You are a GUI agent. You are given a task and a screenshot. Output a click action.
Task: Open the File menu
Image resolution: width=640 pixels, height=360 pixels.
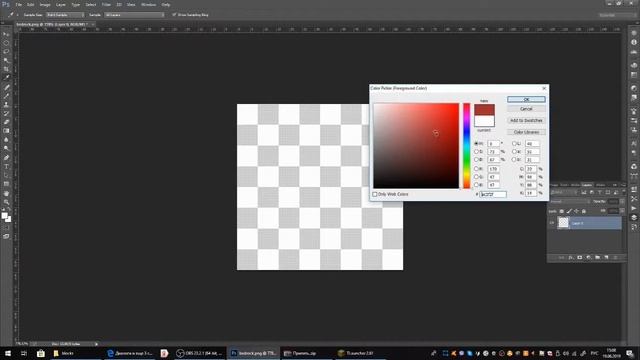(19, 4)
